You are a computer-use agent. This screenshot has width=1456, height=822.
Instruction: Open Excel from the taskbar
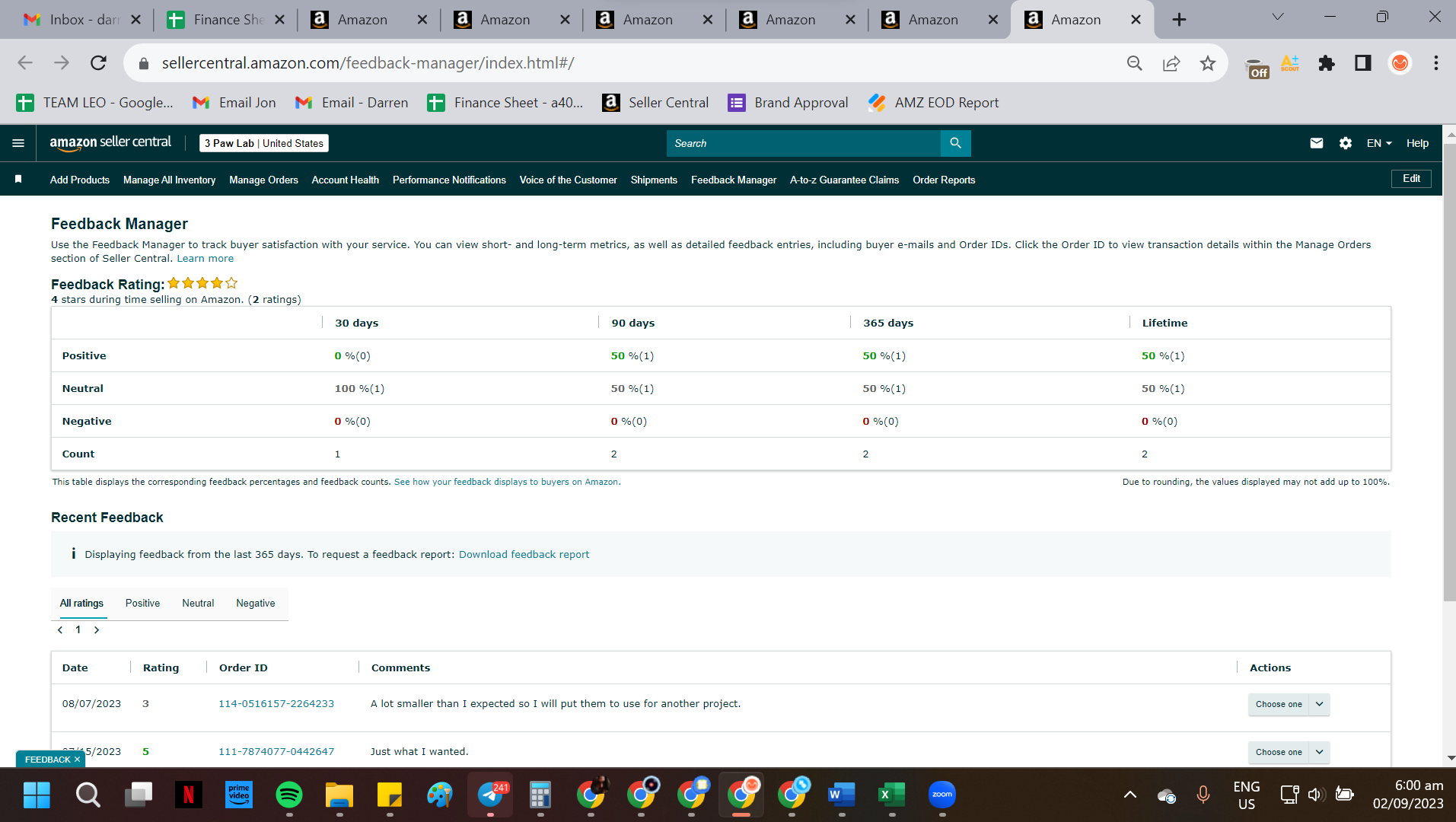[891, 795]
